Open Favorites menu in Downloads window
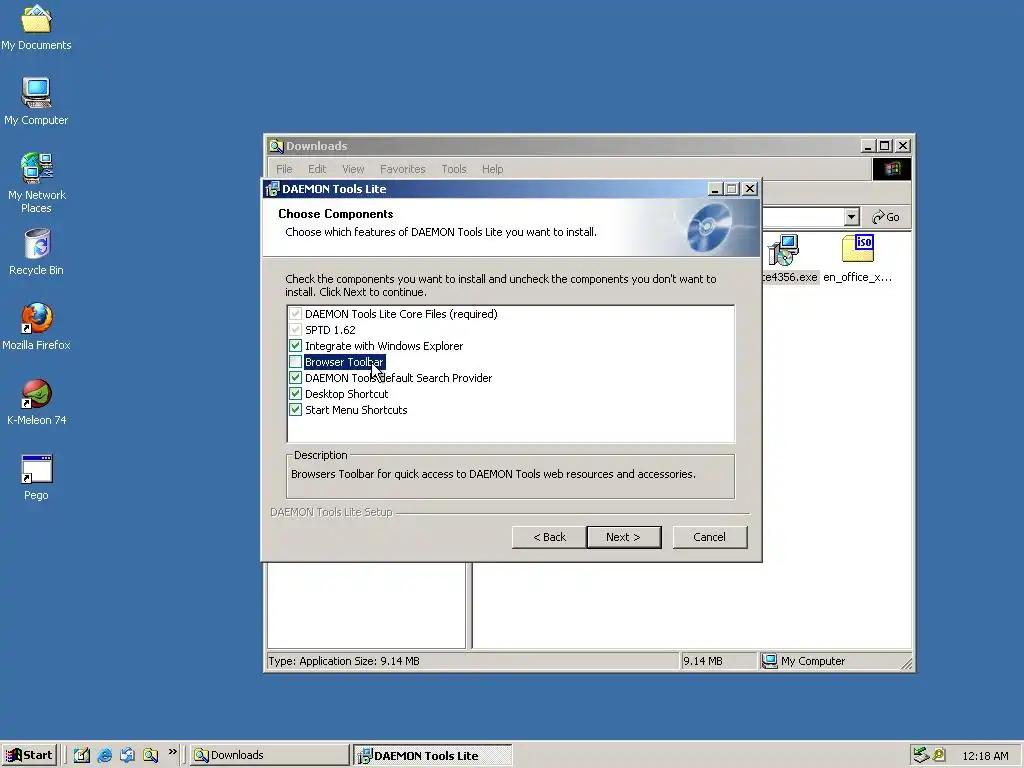 (403, 169)
